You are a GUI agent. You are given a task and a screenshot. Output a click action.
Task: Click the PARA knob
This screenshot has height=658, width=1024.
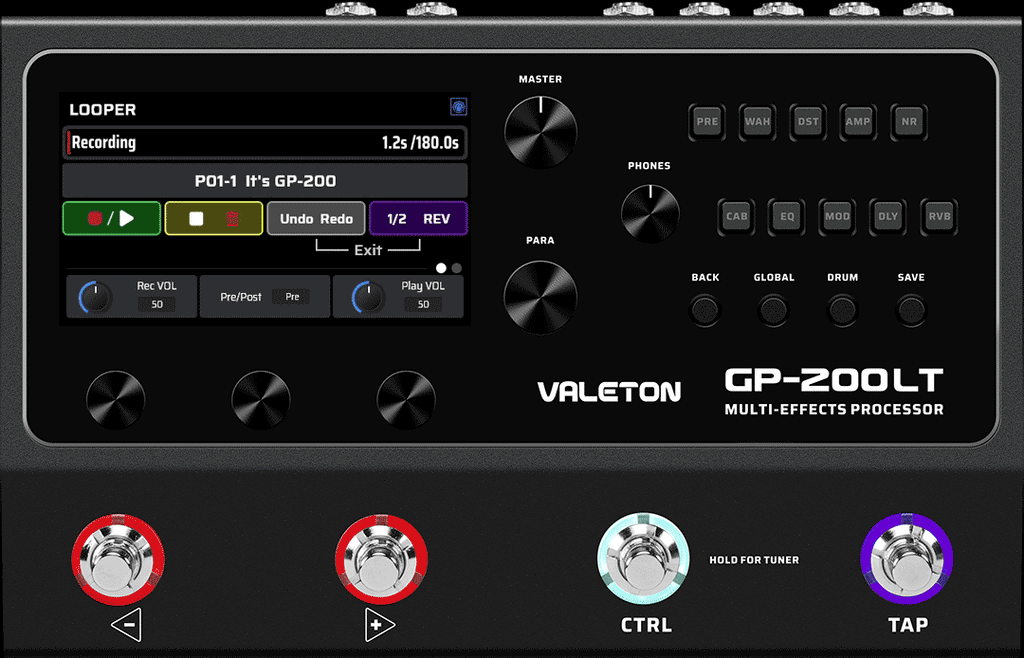[541, 296]
